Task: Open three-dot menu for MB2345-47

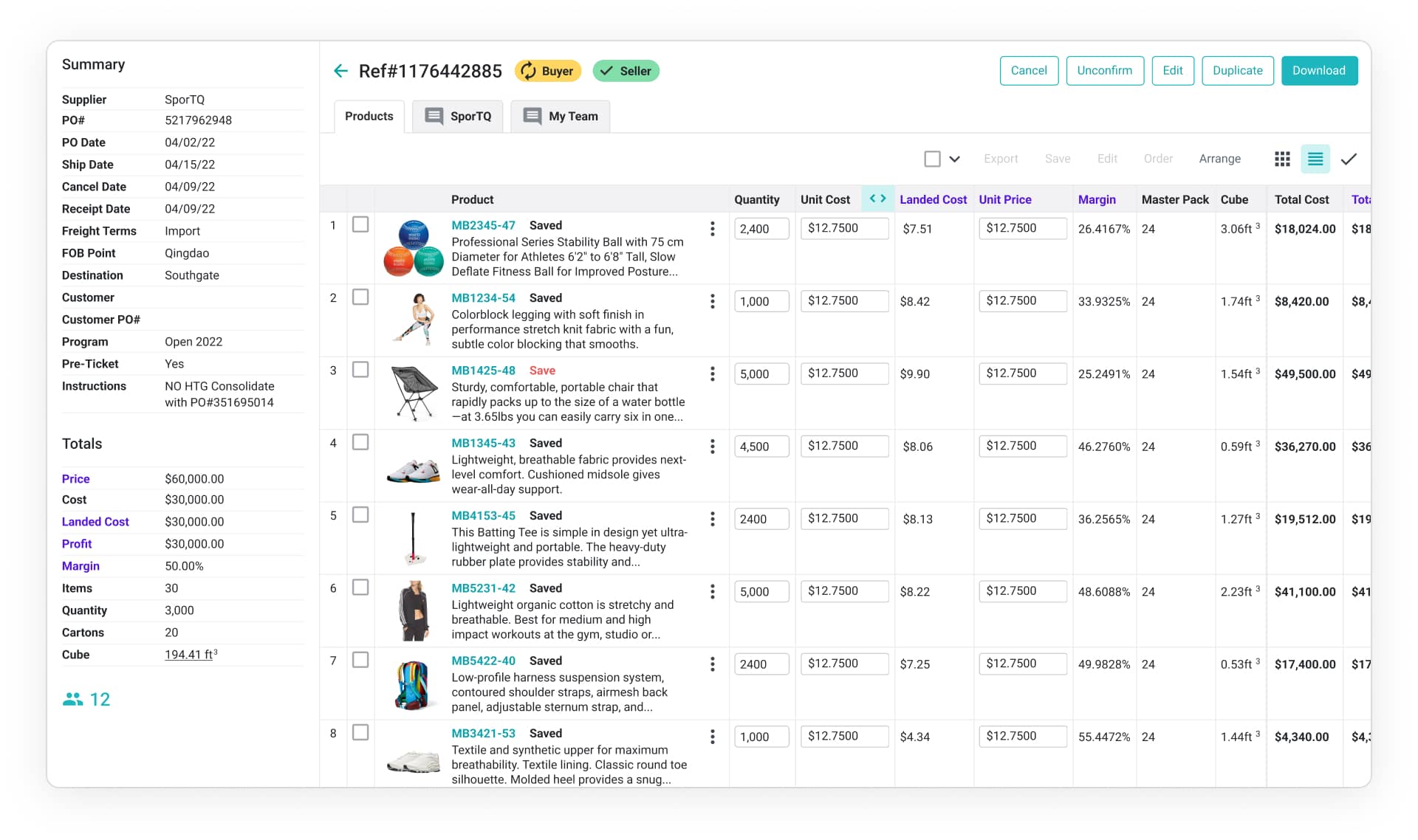Action: (712, 229)
